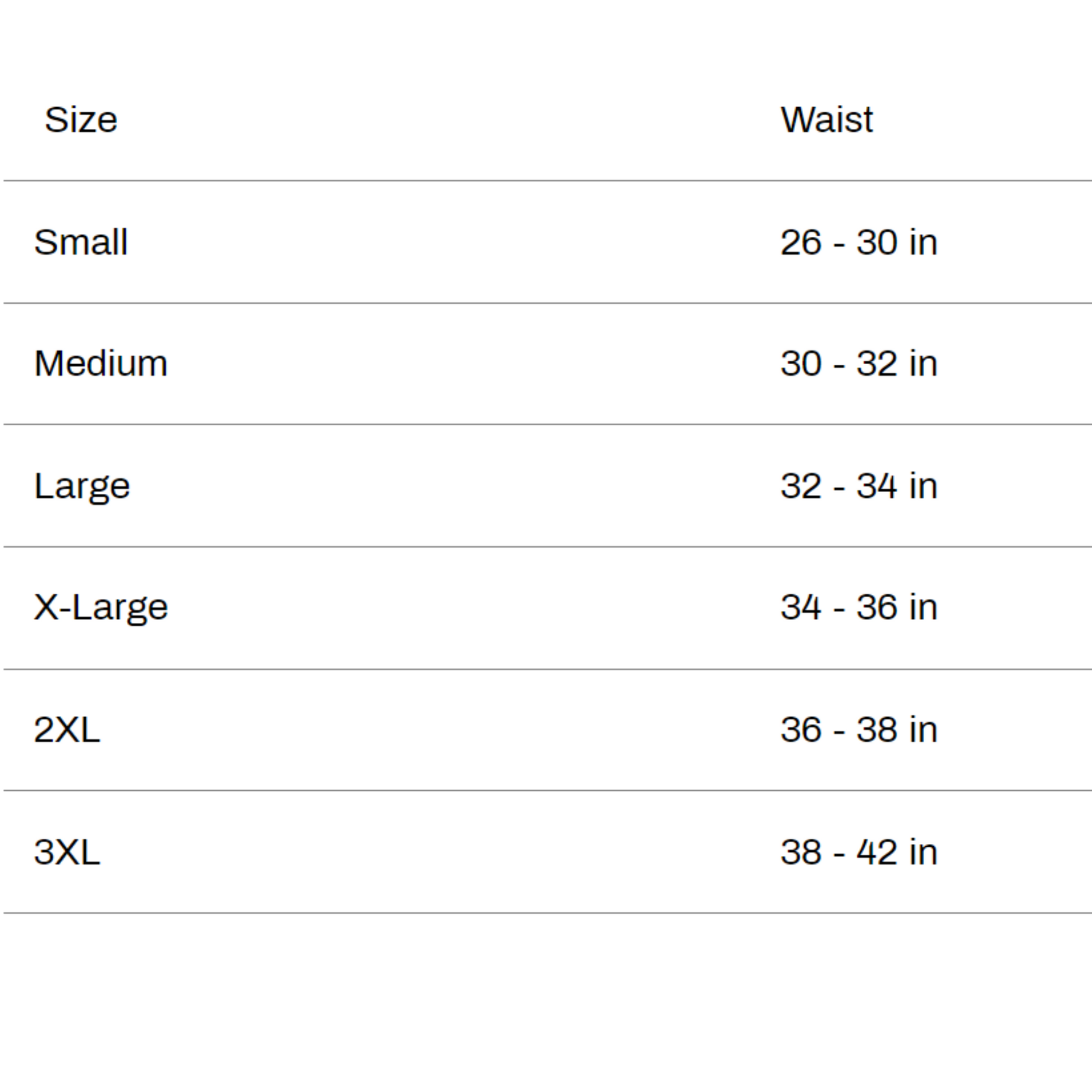Viewport: 1092px width, 1092px height.
Task: Click the 26 - 30 in waist value
Action: click(x=859, y=242)
